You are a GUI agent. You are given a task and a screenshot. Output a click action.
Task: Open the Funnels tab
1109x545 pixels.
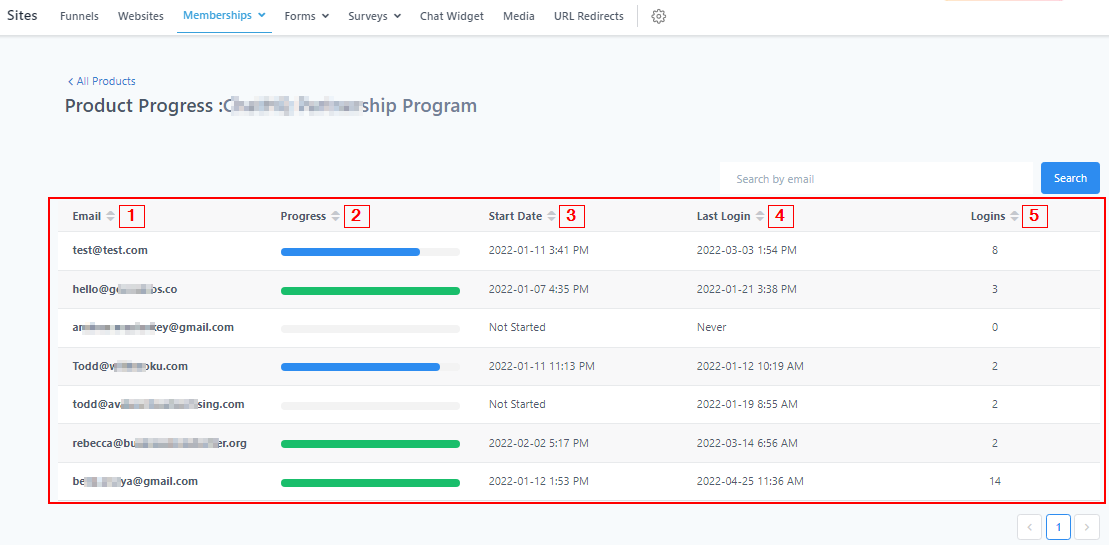point(79,16)
